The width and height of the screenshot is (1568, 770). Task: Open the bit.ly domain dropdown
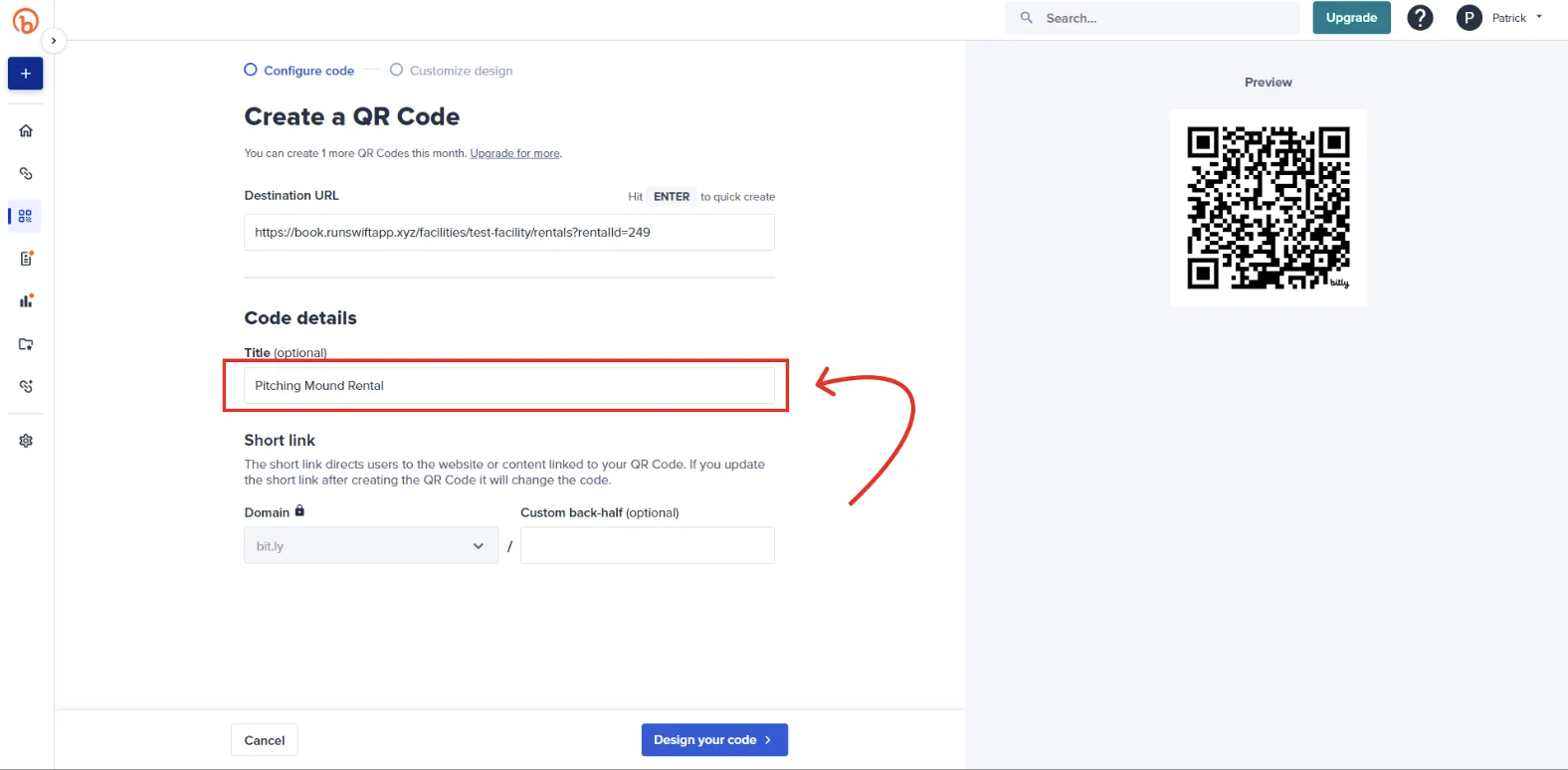[x=371, y=546]
